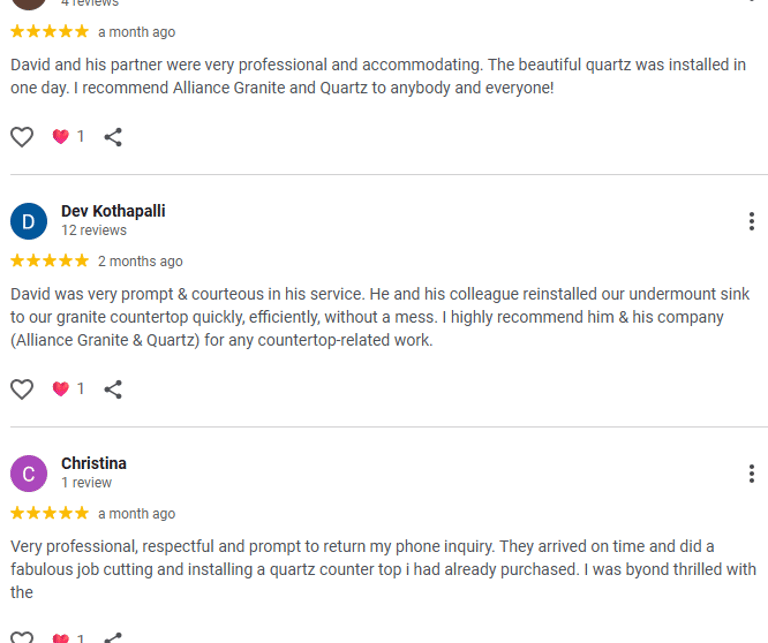Open more options for Dev Kothapalli's review
The width and height of the screenshot is (768, 643).
(x=751, y=221)
